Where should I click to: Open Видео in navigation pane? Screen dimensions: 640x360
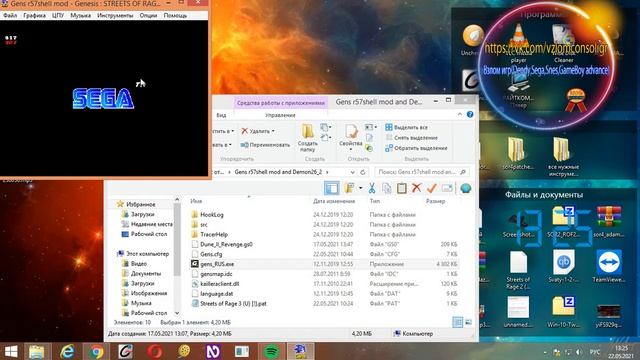coord(139,264)
